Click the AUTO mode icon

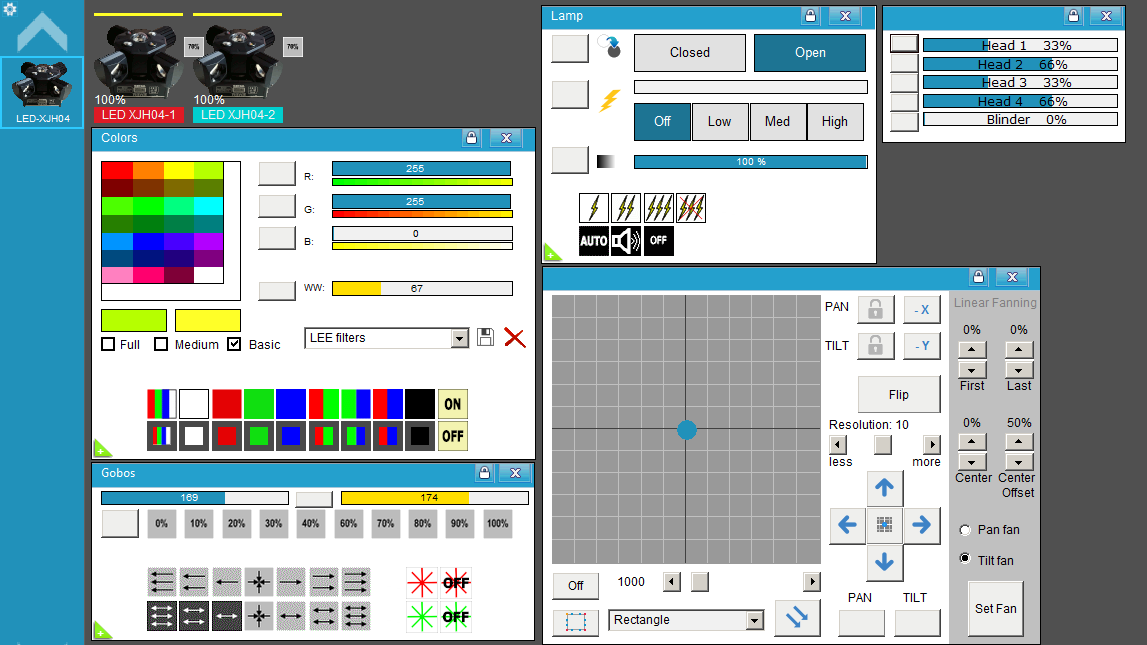[593, 241]
